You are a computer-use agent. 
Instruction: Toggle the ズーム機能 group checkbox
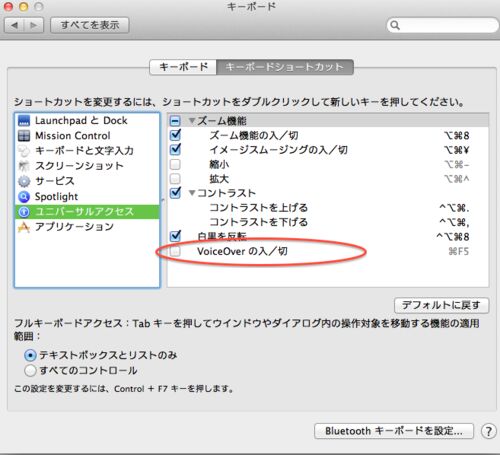pyautogui.click(x=175, y=121)
